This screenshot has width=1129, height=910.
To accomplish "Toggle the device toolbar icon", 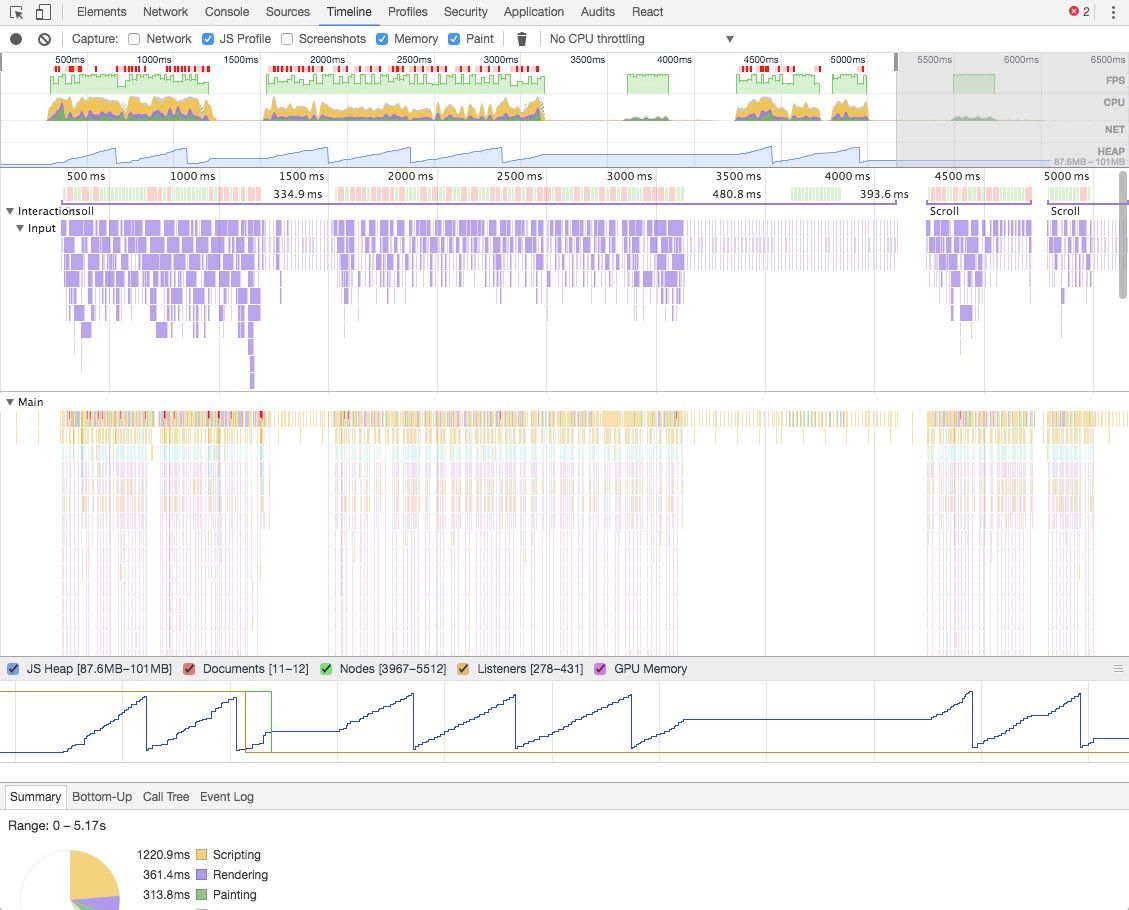I will point(43,12).
